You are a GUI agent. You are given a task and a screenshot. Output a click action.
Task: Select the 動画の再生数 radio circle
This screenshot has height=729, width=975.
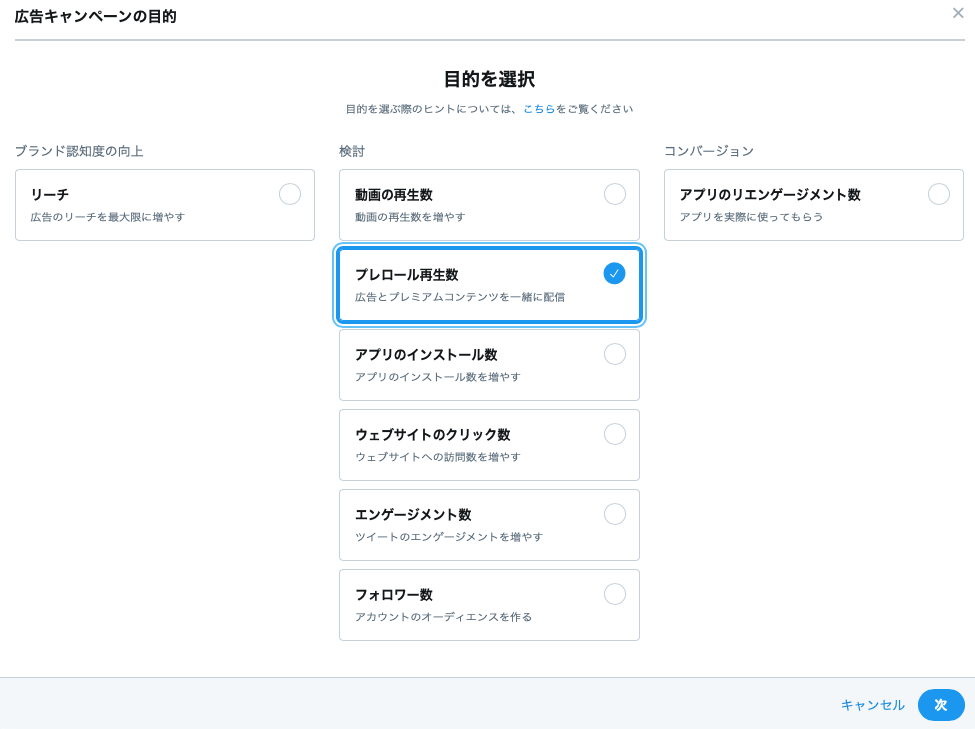[x=615, y=194]
